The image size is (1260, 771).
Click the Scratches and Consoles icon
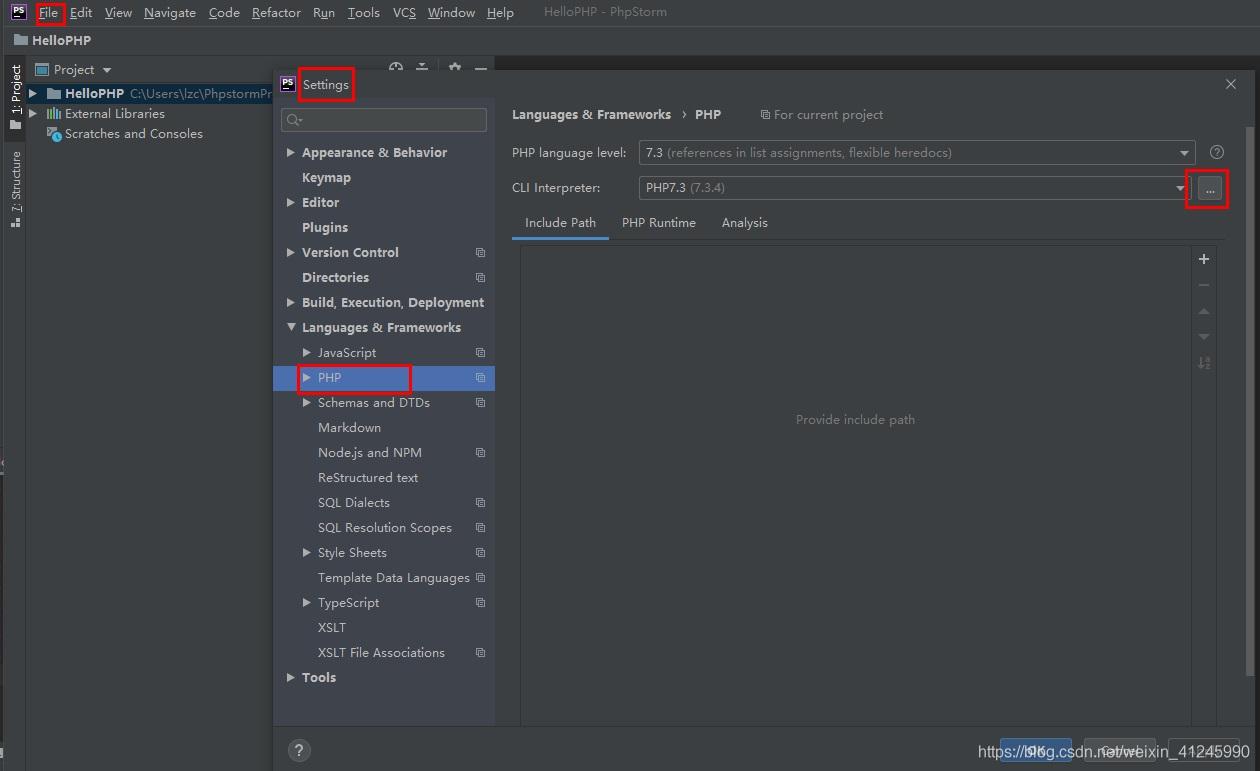point(54,134)
